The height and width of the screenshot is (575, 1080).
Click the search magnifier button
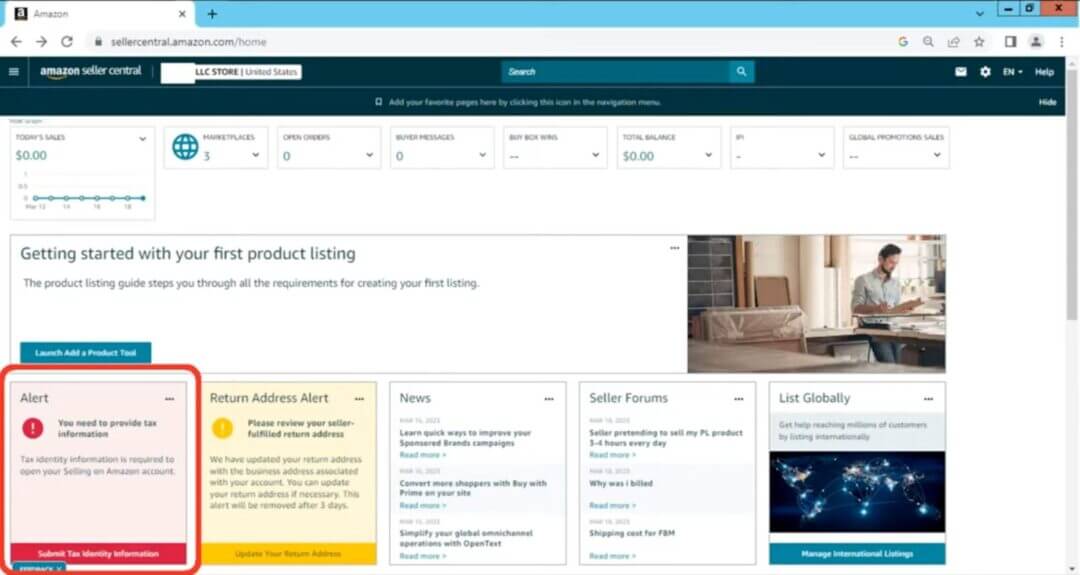pyautogui.click(x=741, y=72)
